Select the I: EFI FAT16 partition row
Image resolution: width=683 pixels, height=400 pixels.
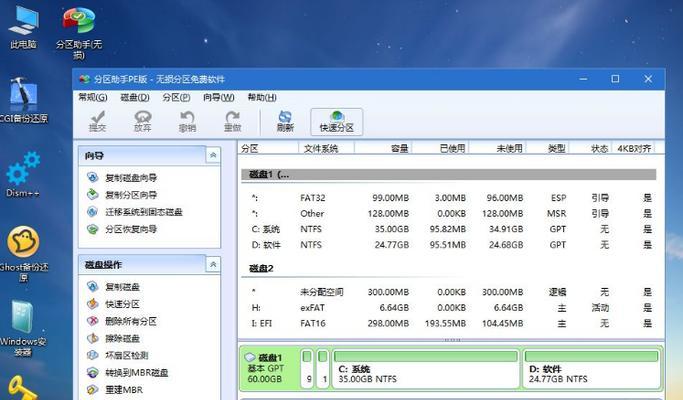point(449,323)
